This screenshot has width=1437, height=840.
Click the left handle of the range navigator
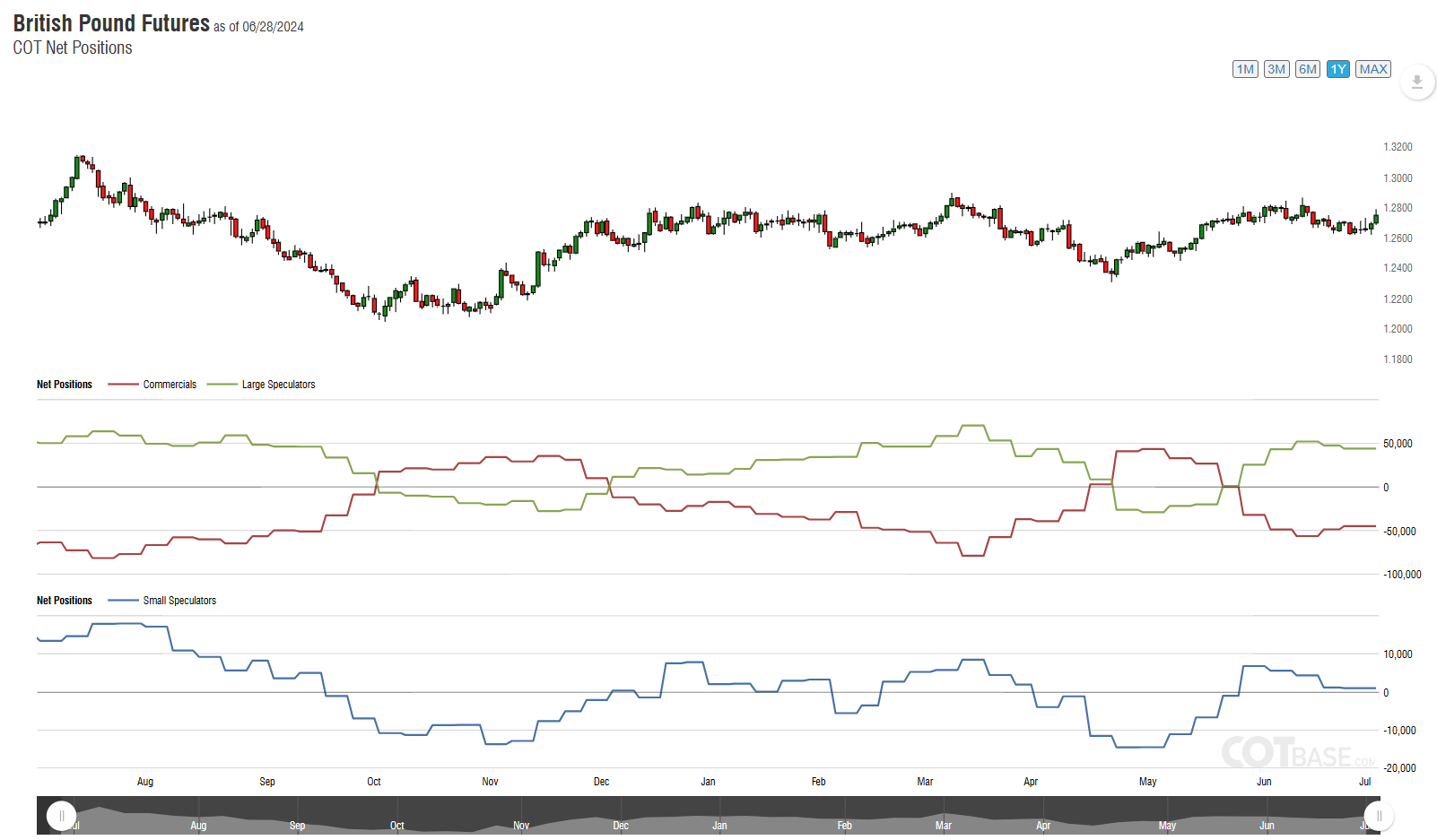tap(61, 816)
